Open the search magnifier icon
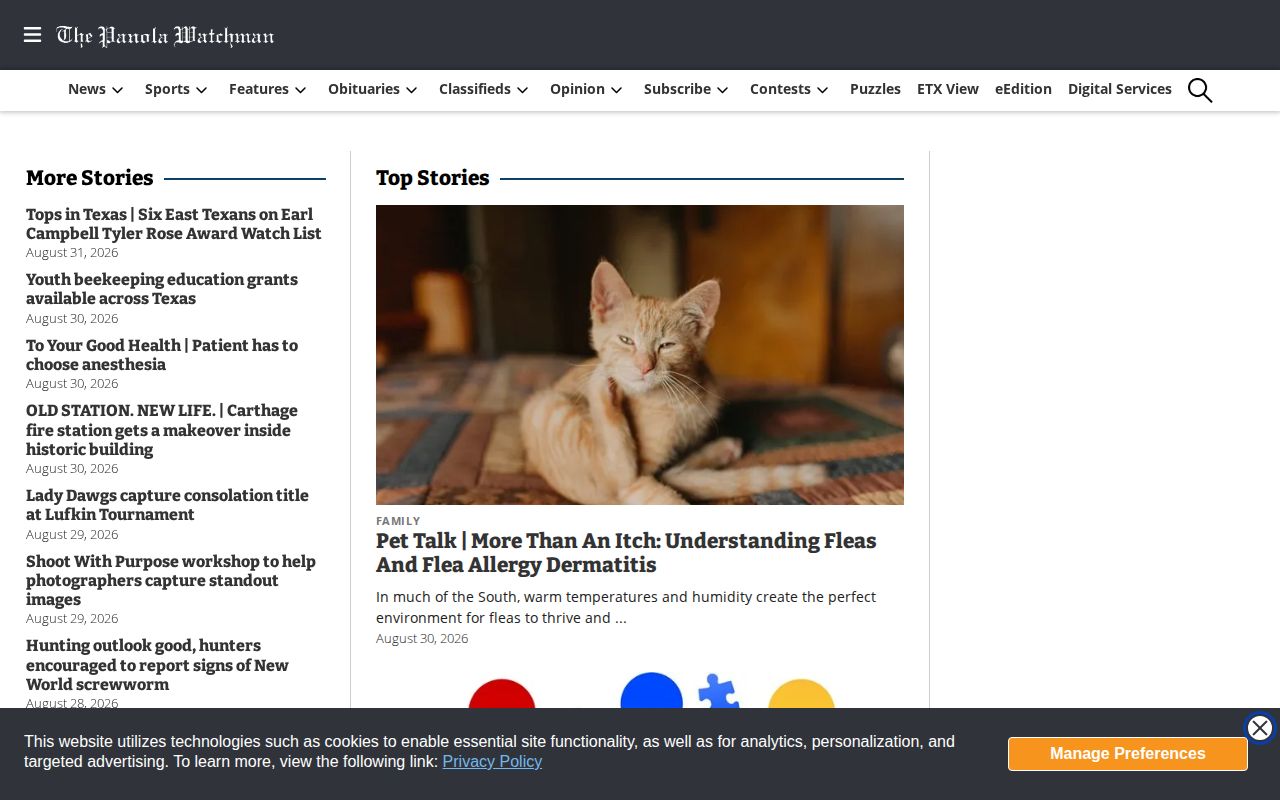 (1200, 90)
